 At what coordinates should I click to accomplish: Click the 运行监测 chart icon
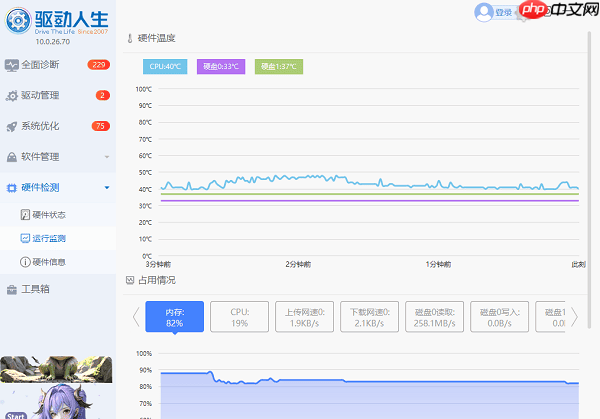coord(25,238)
